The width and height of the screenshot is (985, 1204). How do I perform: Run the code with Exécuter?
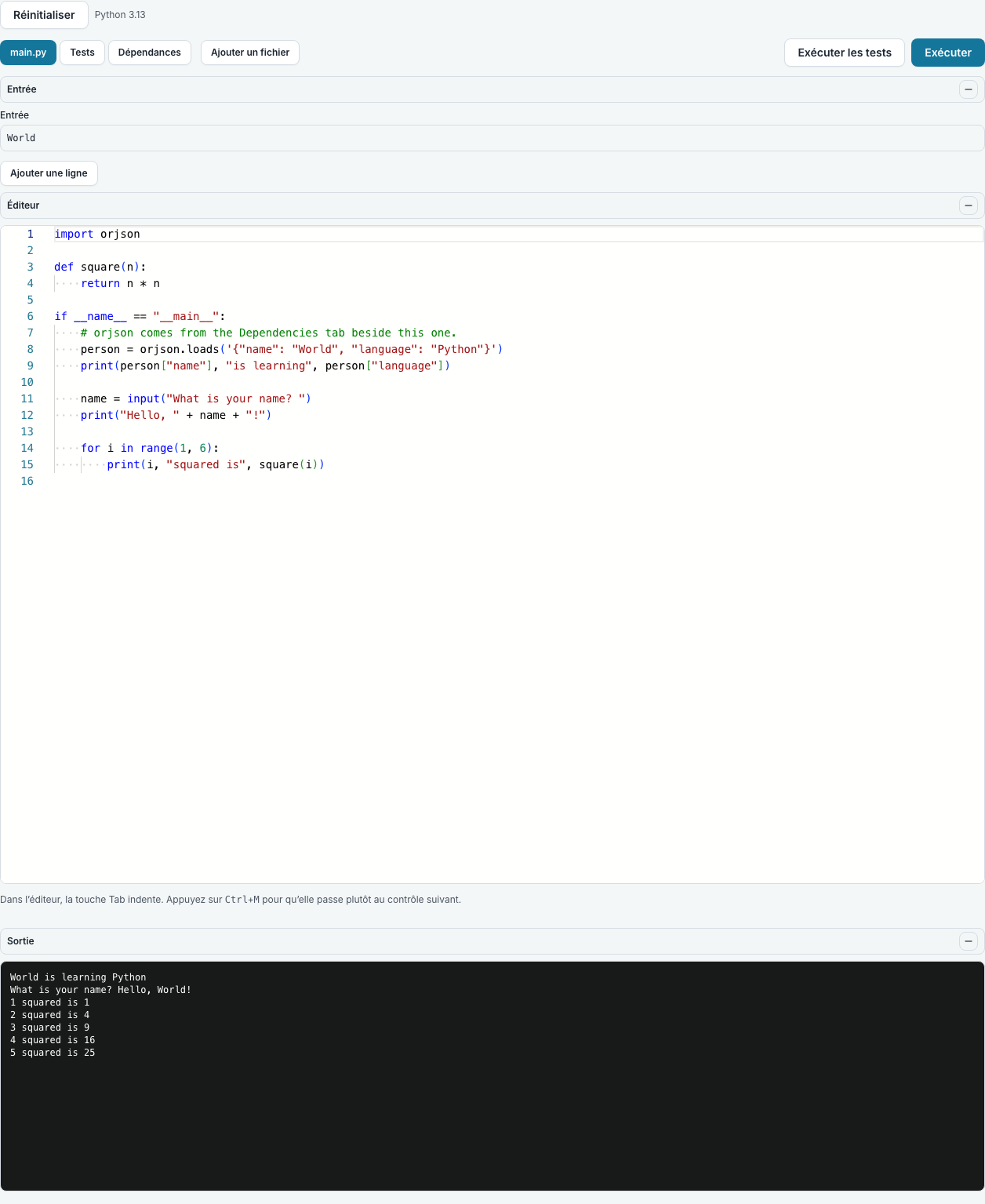tap(947, 53)
